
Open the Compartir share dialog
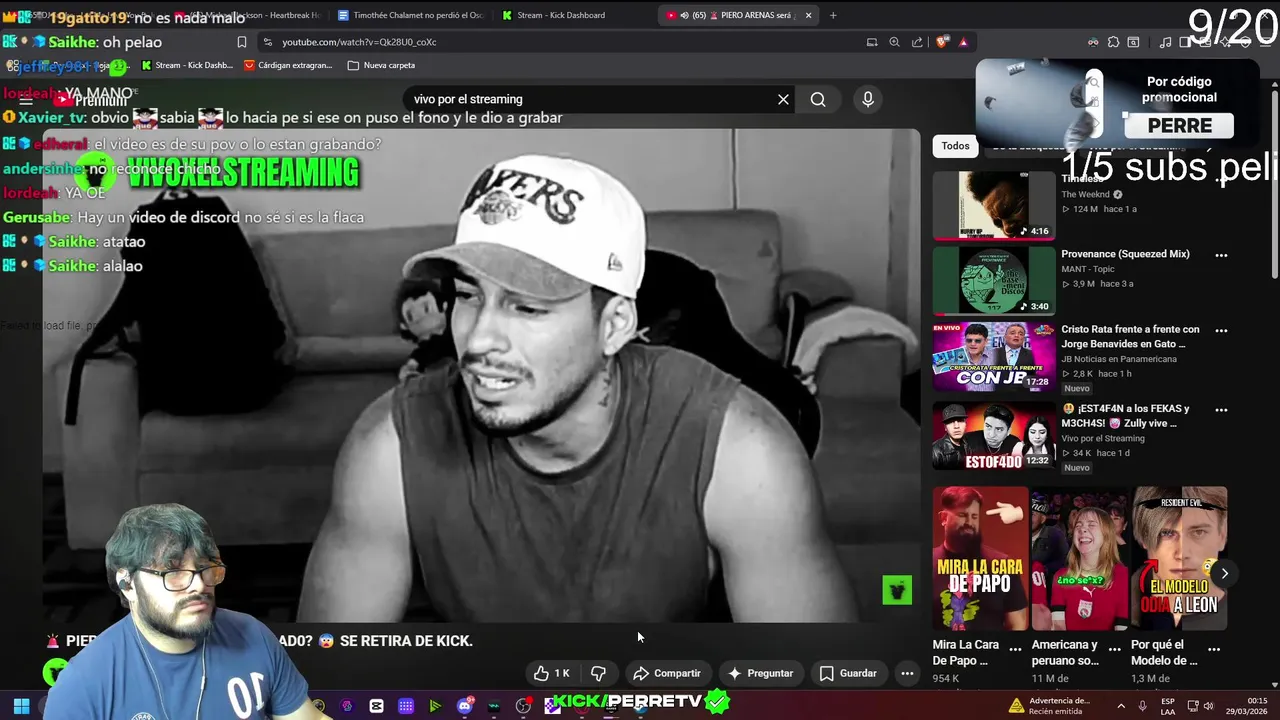[667, 673]
